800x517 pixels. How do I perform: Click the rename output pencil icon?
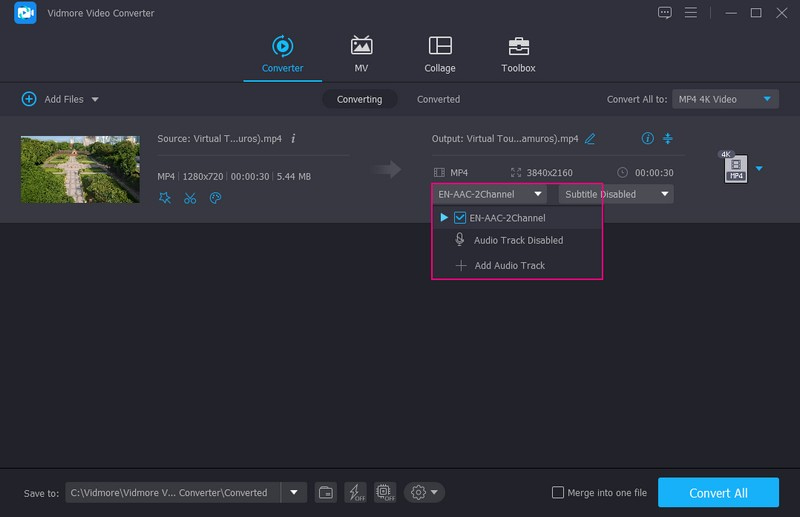[x=590, y=138]
